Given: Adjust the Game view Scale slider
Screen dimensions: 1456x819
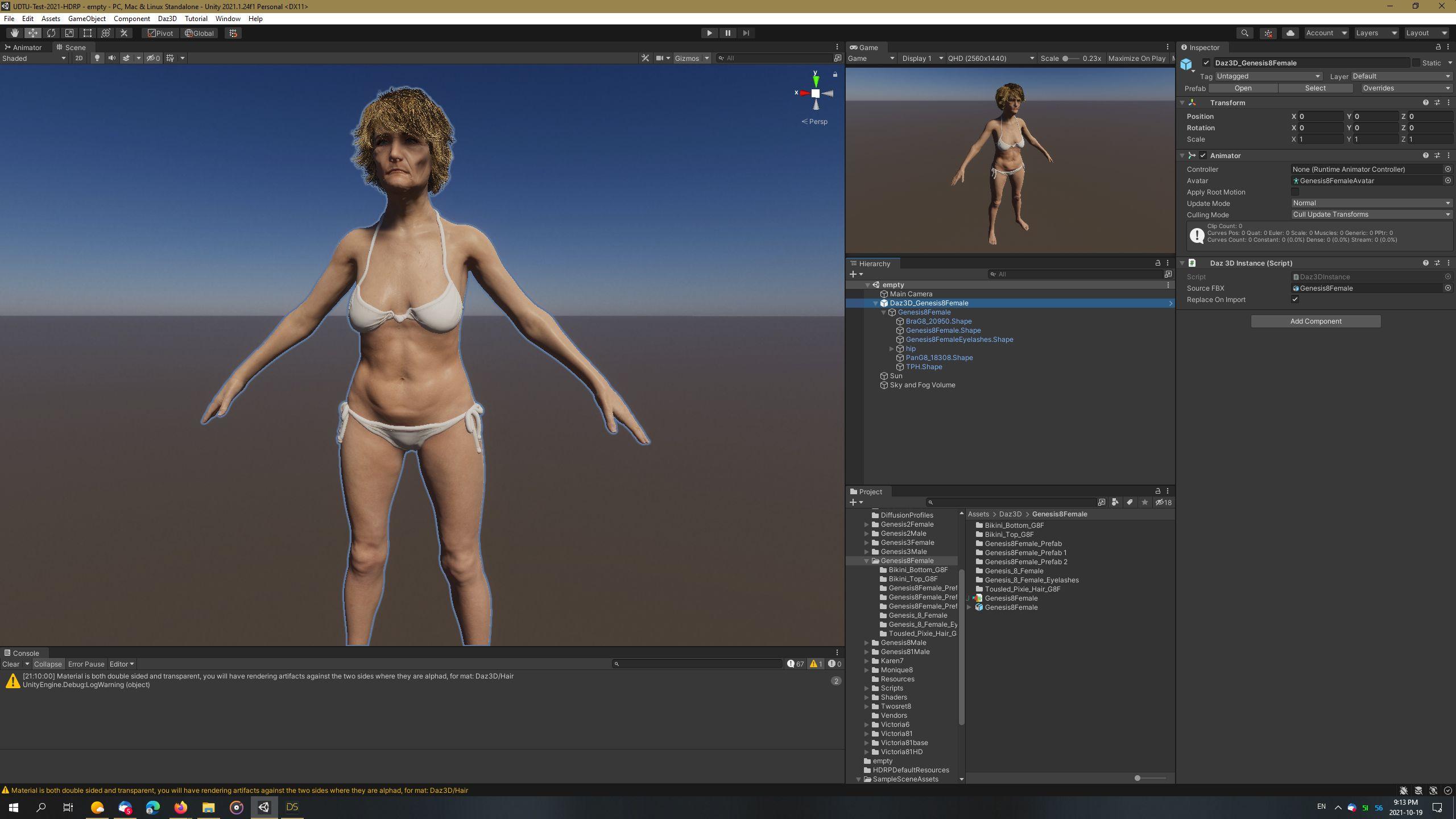Looking at the screenshot, I should click(1066, 59).
